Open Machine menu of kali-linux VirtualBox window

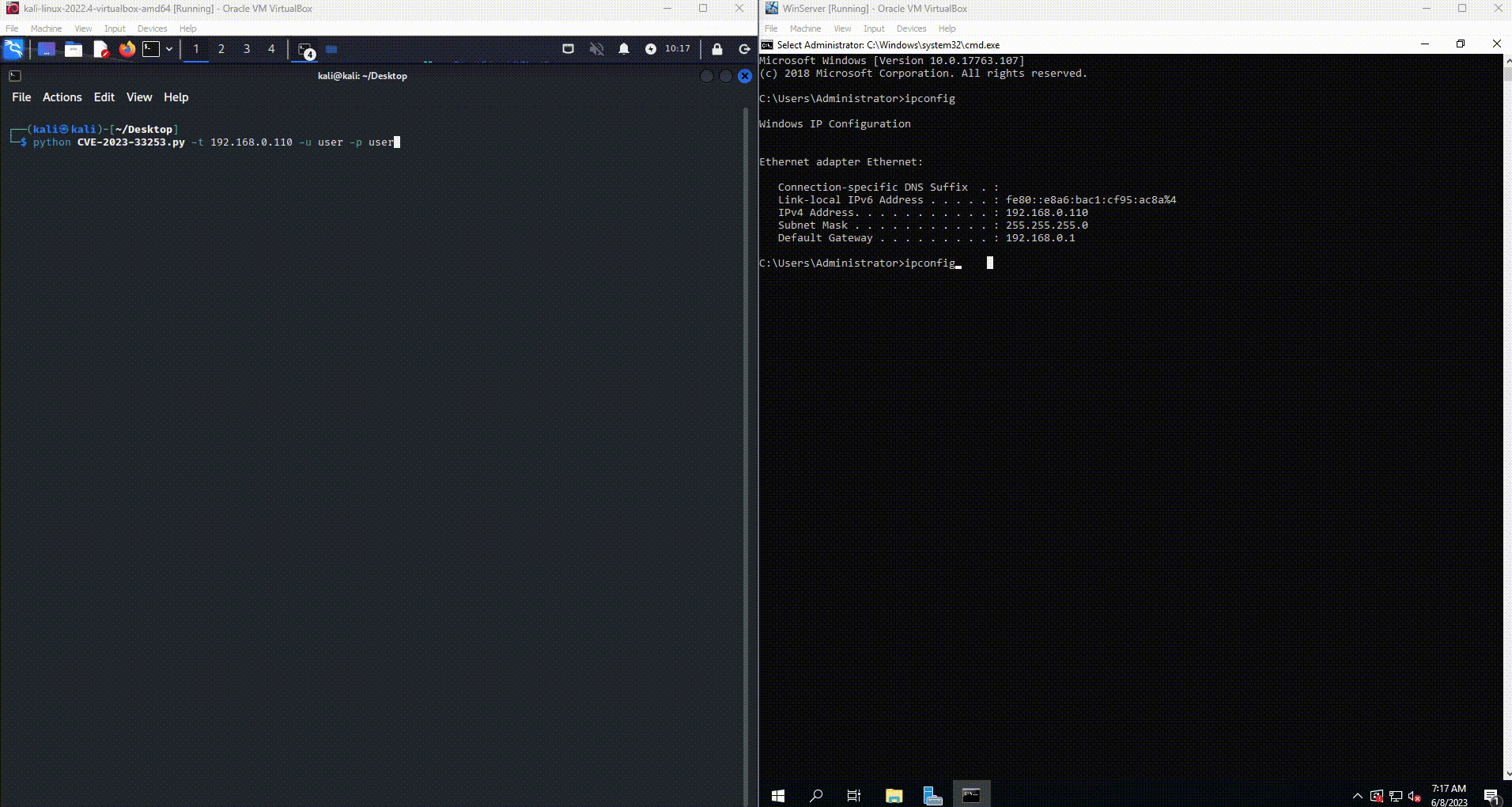click(x=46, y=28)
